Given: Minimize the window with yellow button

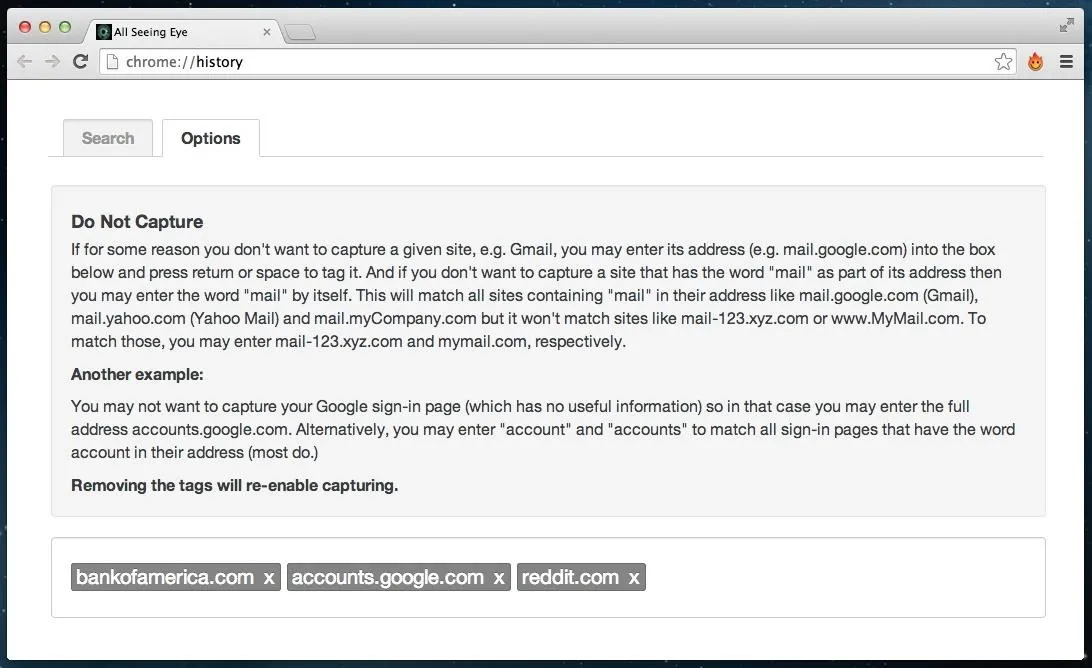Looking at the screenshot, I should (x=45, y=27).
